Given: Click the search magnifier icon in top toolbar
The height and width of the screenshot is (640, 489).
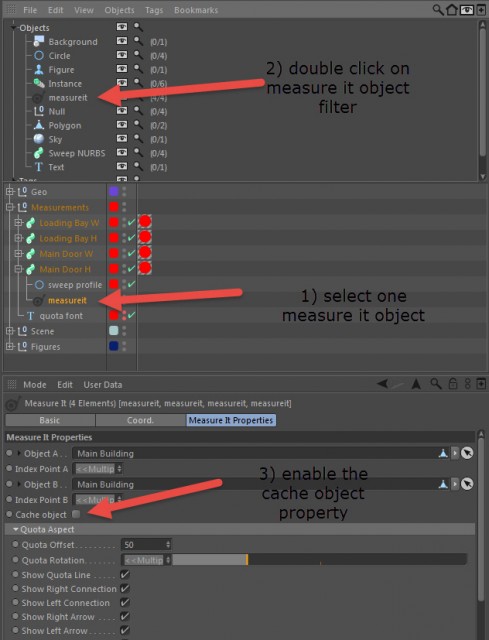Looking at the screenshot, I should [x=438, y=9].
